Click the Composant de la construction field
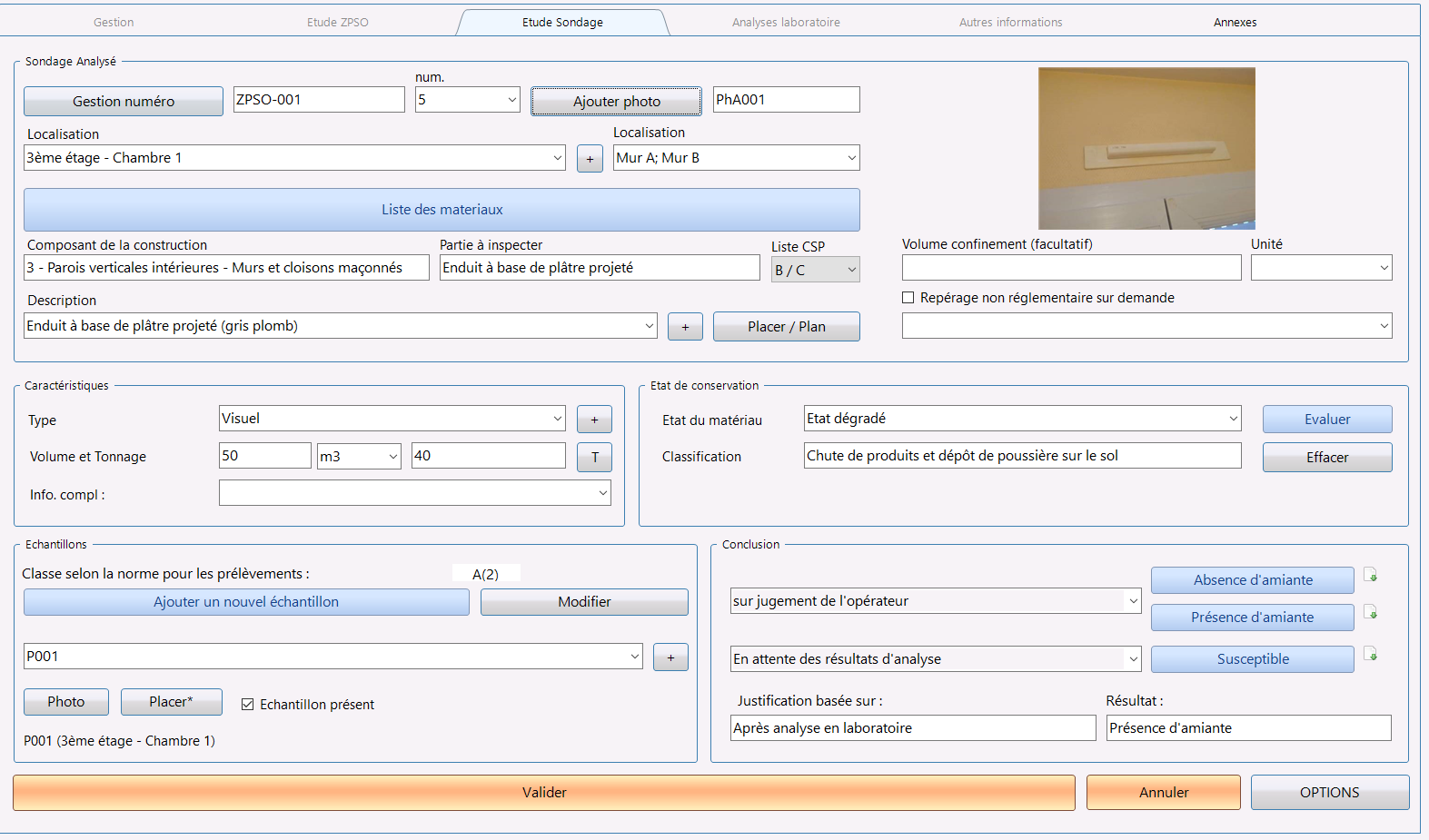The image size is (1429, 840). tap(226, 268)
